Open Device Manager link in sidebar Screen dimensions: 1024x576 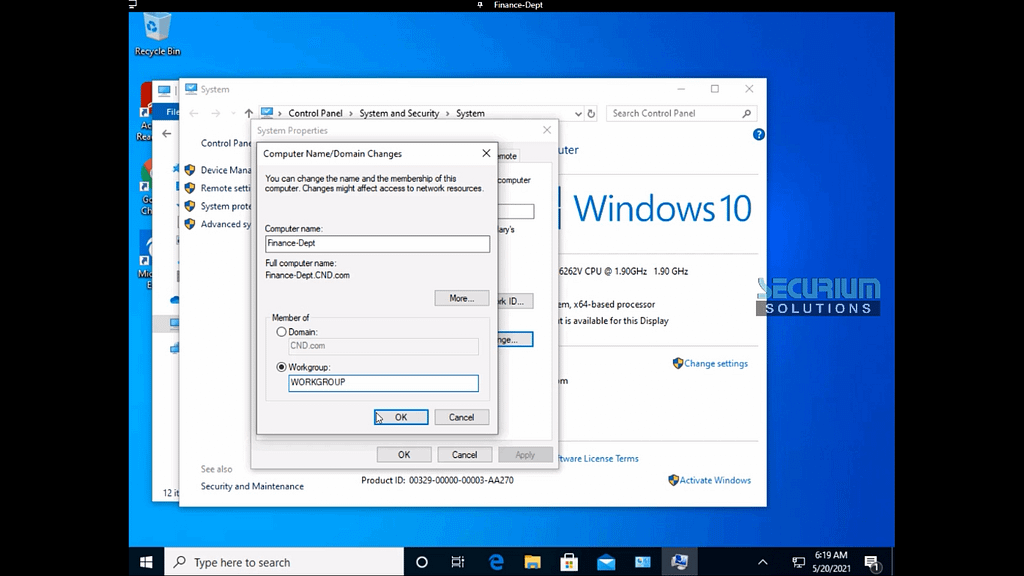(225, 170)
